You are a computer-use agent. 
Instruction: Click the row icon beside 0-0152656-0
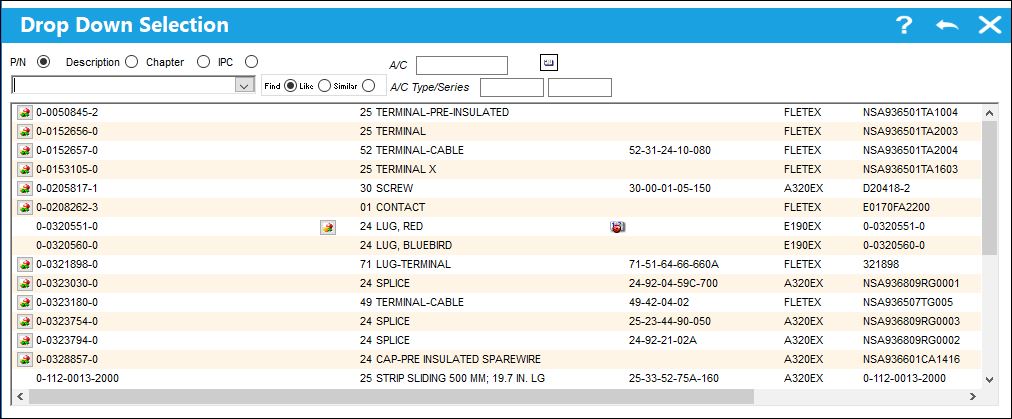click(x=25, y=132)
